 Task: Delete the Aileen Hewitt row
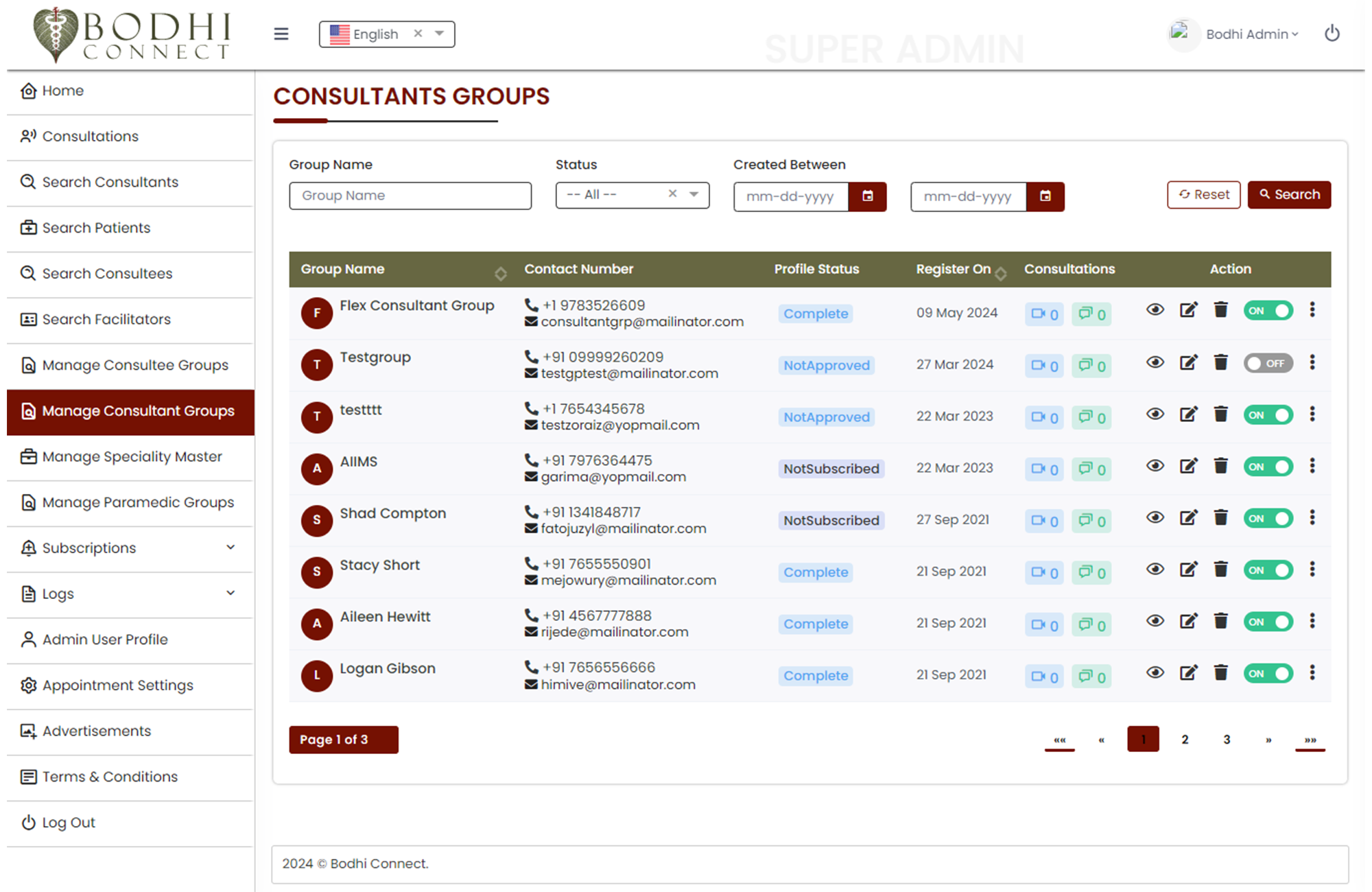pyautogui.click(x=1220, y=621)
